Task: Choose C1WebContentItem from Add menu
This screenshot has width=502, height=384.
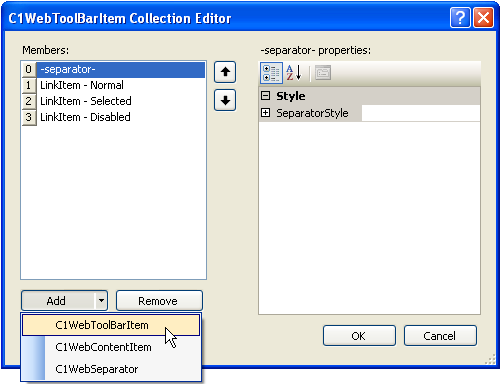Action: coord(111,347)
